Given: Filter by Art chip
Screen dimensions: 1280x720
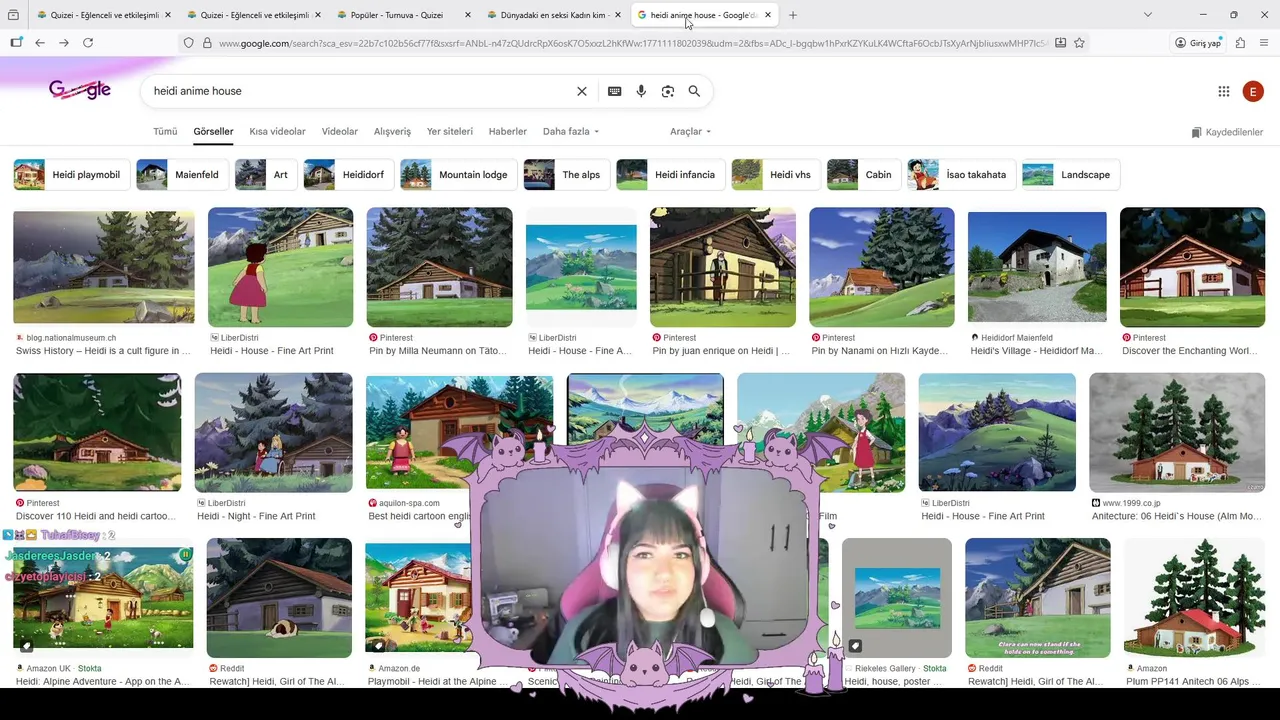Looking at the screenshot, I should [265, 174].
